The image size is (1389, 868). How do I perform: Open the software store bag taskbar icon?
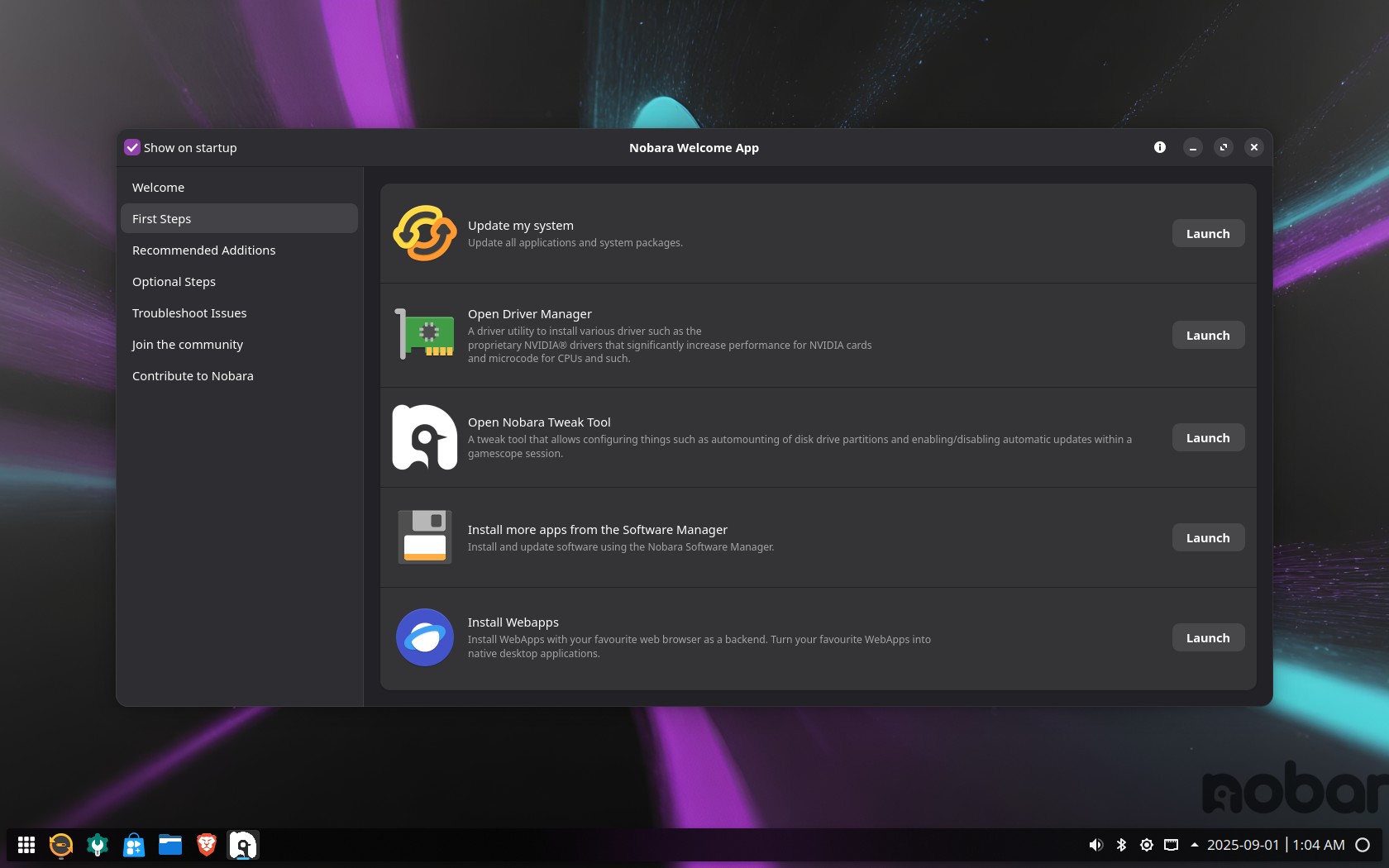pyautogui.click(x=134, y=845)
